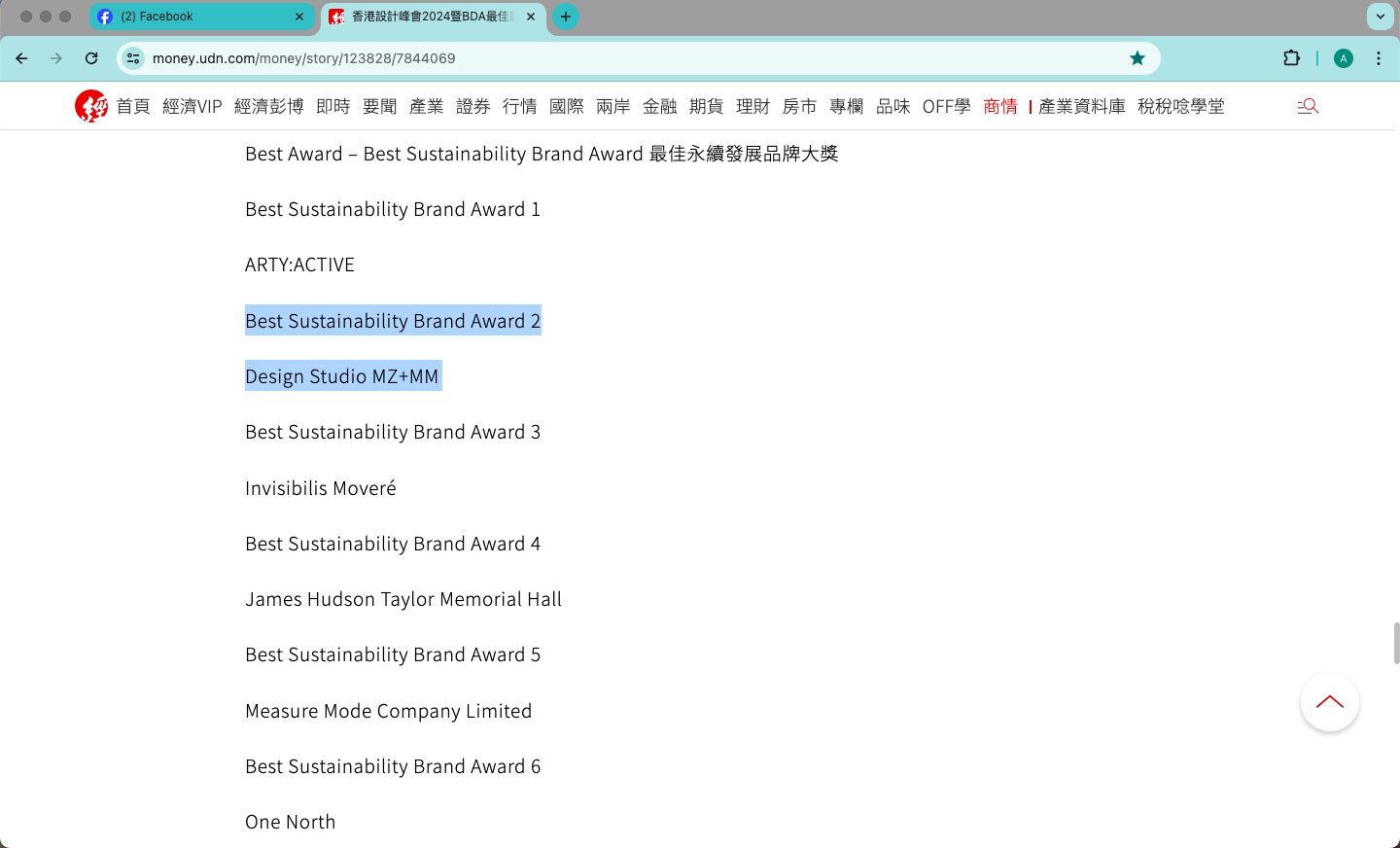Select the 香港設計峰會2024暨BDA tab
Image resolution: width=1400 pixels, height=848 pixels.
pos(433,17)
